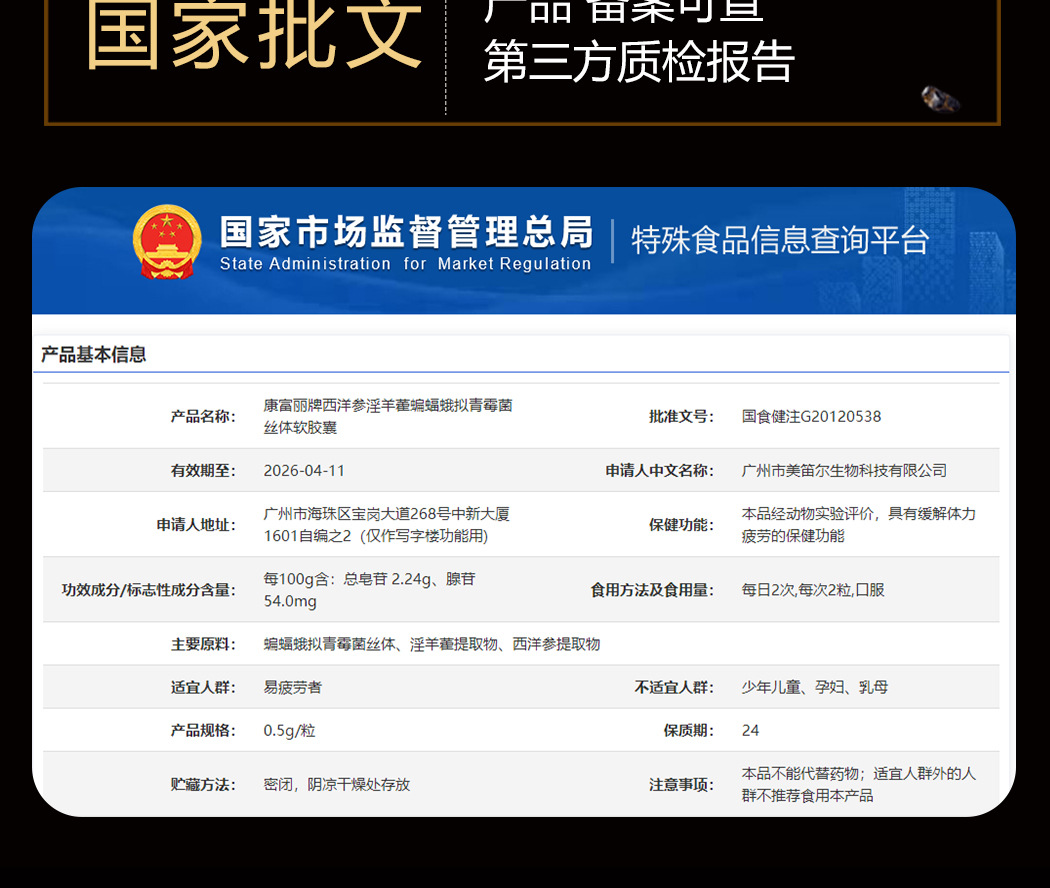Click the 保质期 label
Image resolution: width=1050 pixels, height=888 pixels.
(x=688, y=731)
